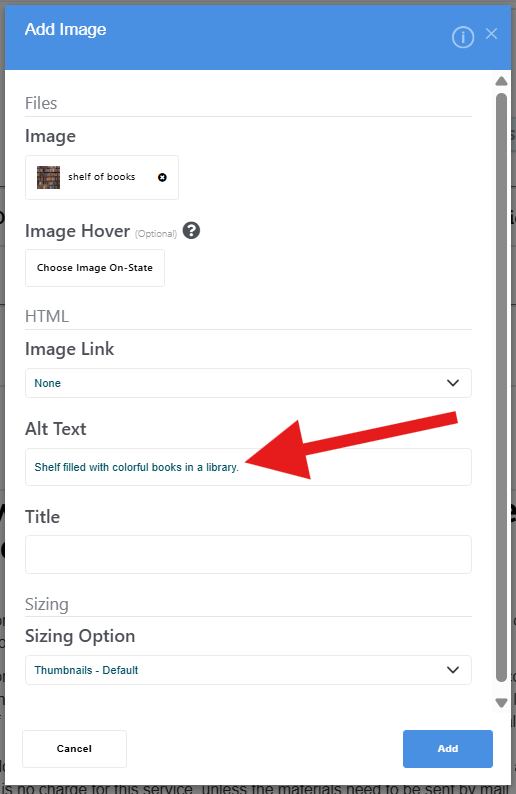Image resolution: width=516 pixels, height=794 pixels.
Task: Click the blue Add button
Action: (x=448, y=748)
